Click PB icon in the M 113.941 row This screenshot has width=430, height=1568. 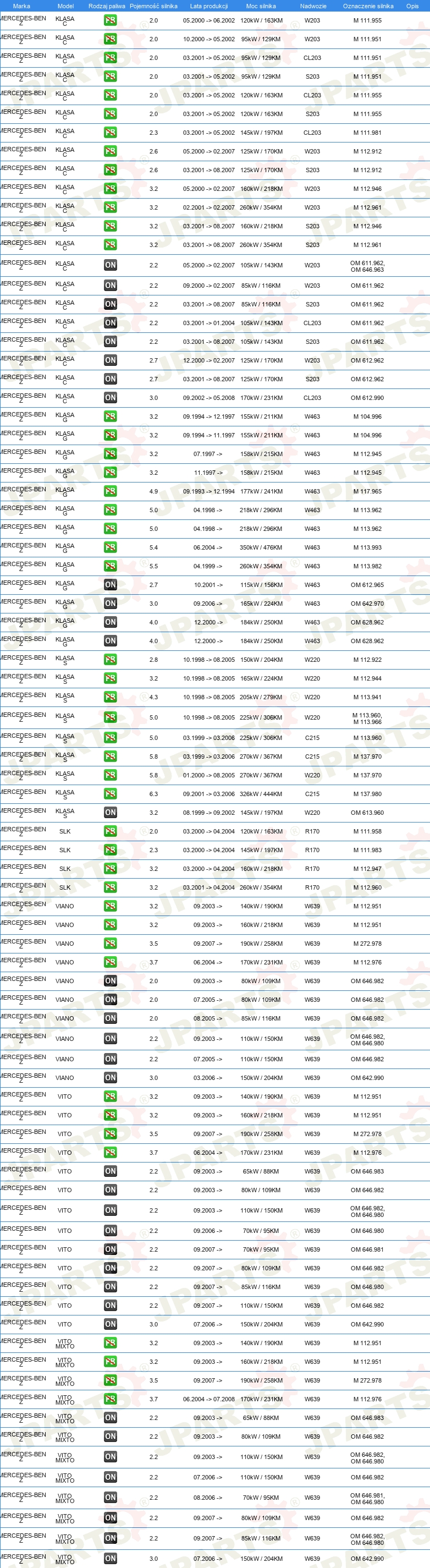click(110, 698)
